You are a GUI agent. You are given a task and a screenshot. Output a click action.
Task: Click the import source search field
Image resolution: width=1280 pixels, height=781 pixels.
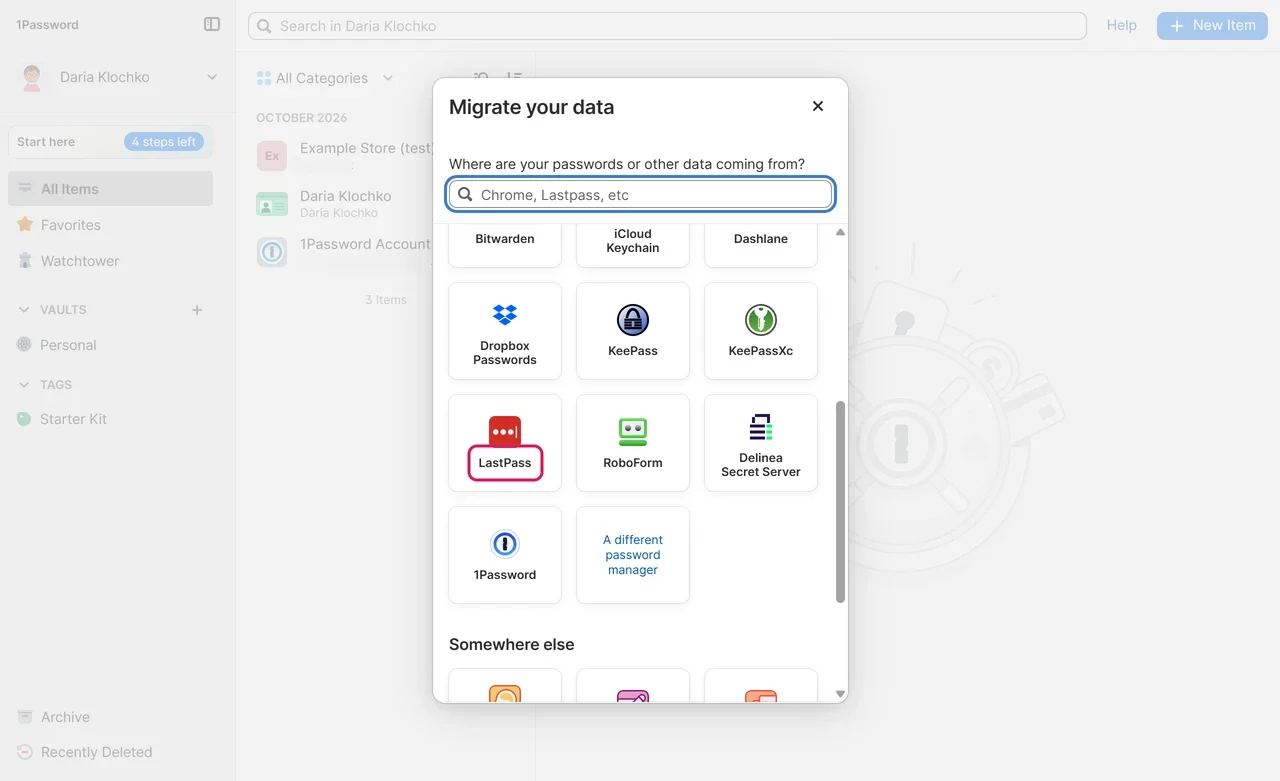pyautogui.click(x=641, y=195)
